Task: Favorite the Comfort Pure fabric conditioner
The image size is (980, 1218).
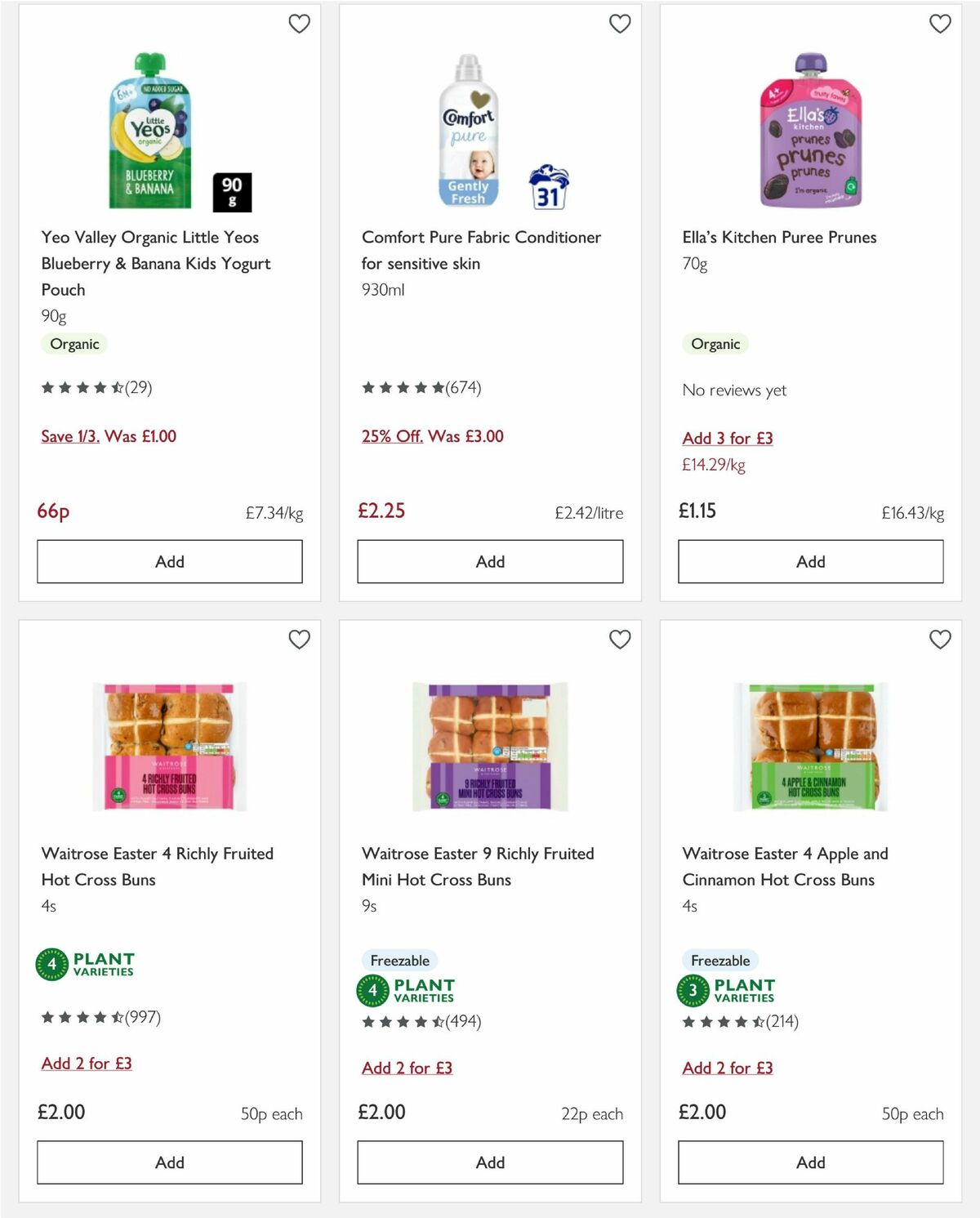Action: (x=620, y=24)
